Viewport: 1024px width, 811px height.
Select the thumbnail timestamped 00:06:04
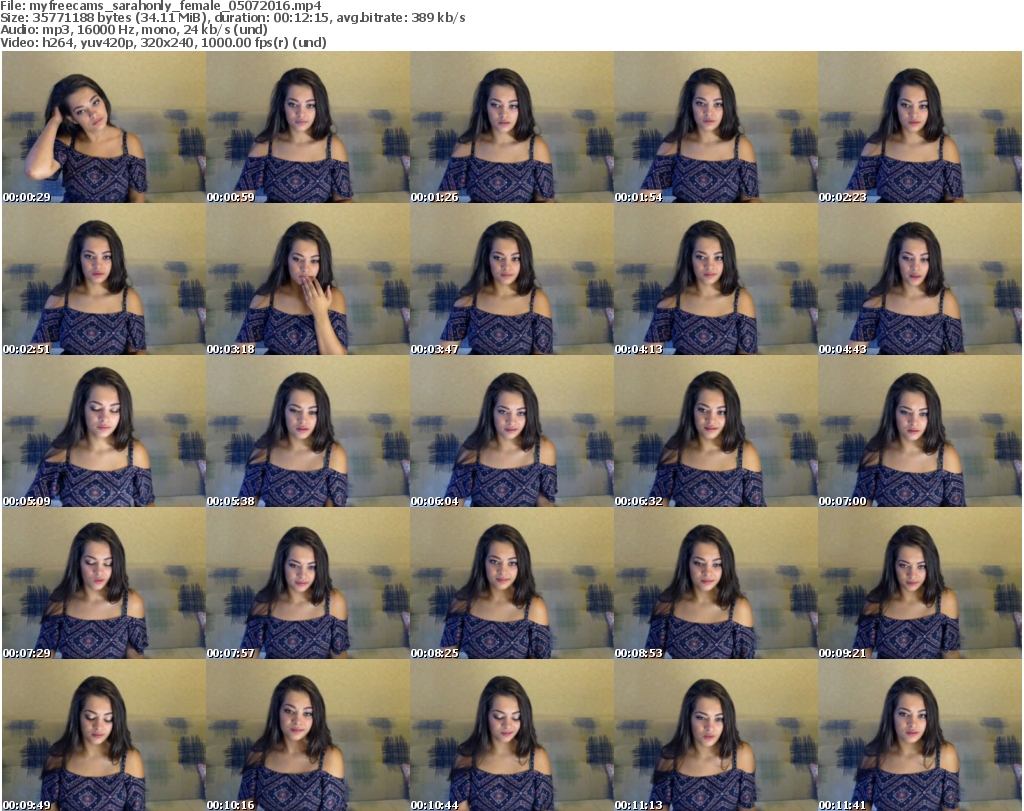point(512,431)
